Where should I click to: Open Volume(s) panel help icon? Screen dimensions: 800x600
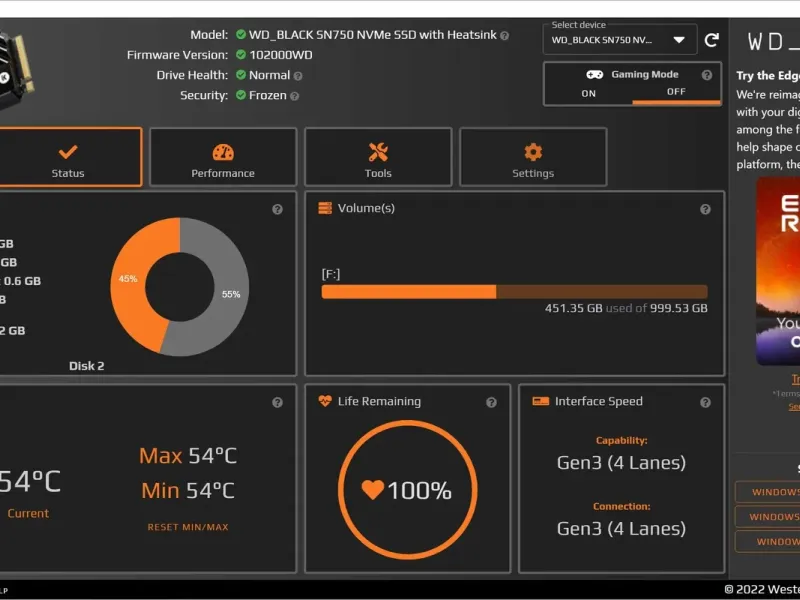tap(705, 209)
